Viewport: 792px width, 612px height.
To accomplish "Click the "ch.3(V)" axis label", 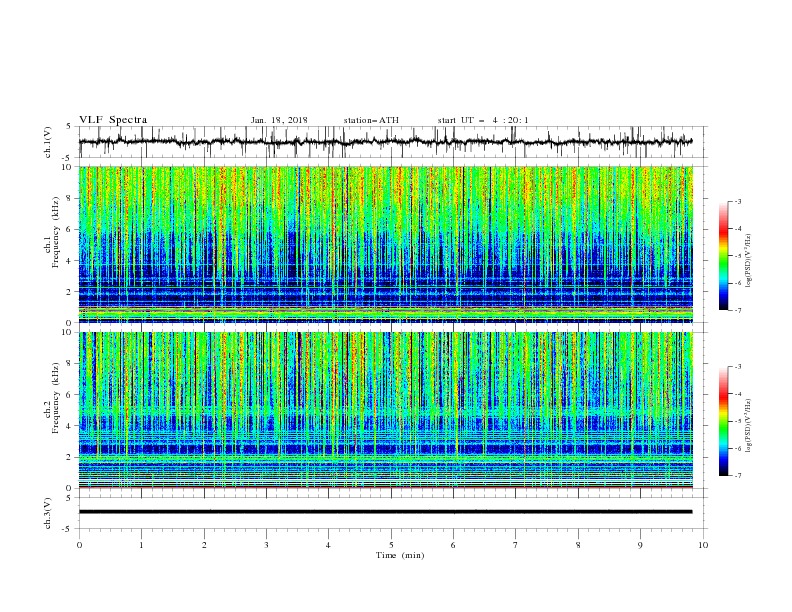I will pyautogui.click(x=48, y=513).
